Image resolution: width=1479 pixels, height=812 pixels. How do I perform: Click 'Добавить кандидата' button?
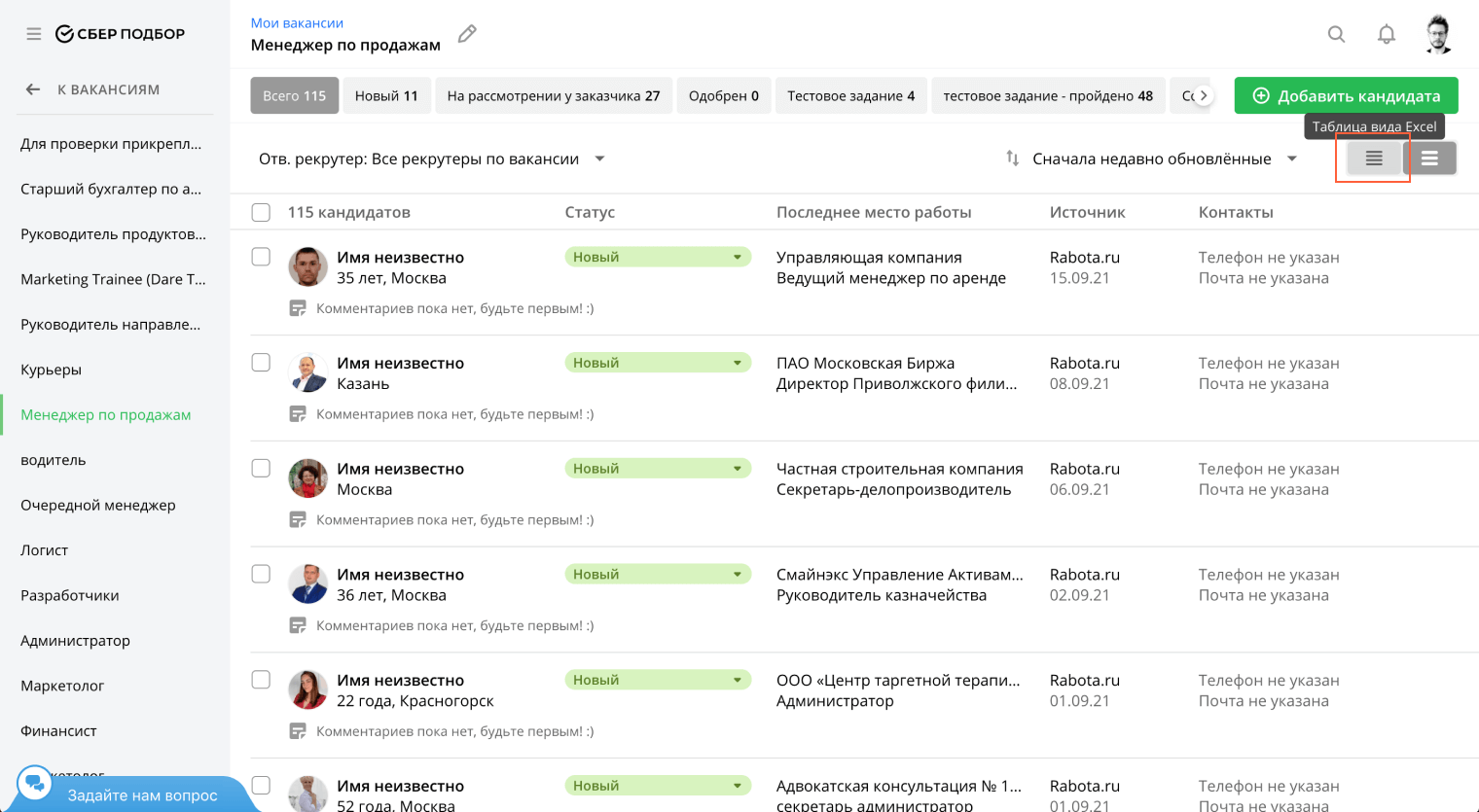pyautogui.click(x=1346, y=95)
